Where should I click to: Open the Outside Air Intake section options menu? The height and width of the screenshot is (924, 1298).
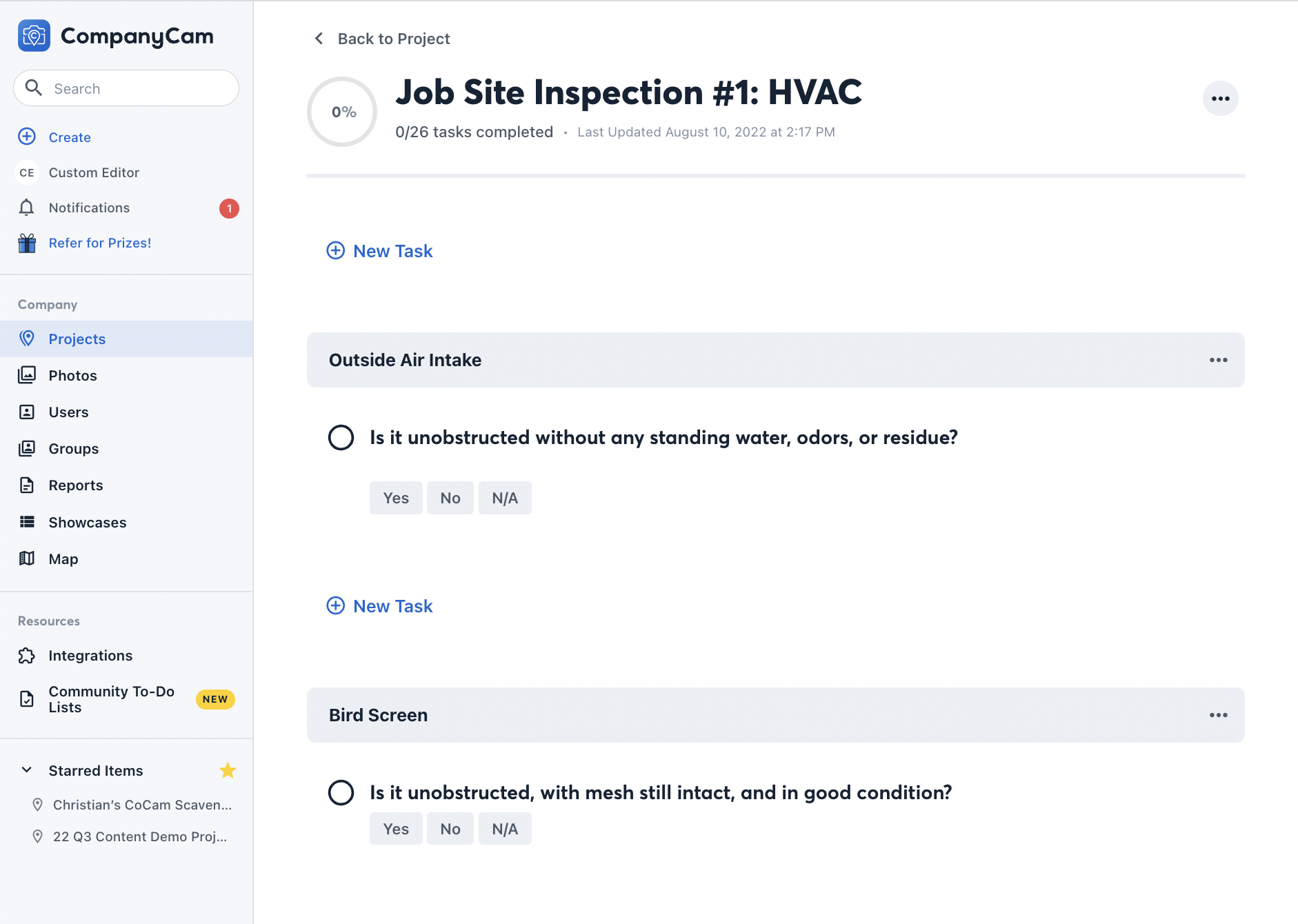click(1218, 360)
